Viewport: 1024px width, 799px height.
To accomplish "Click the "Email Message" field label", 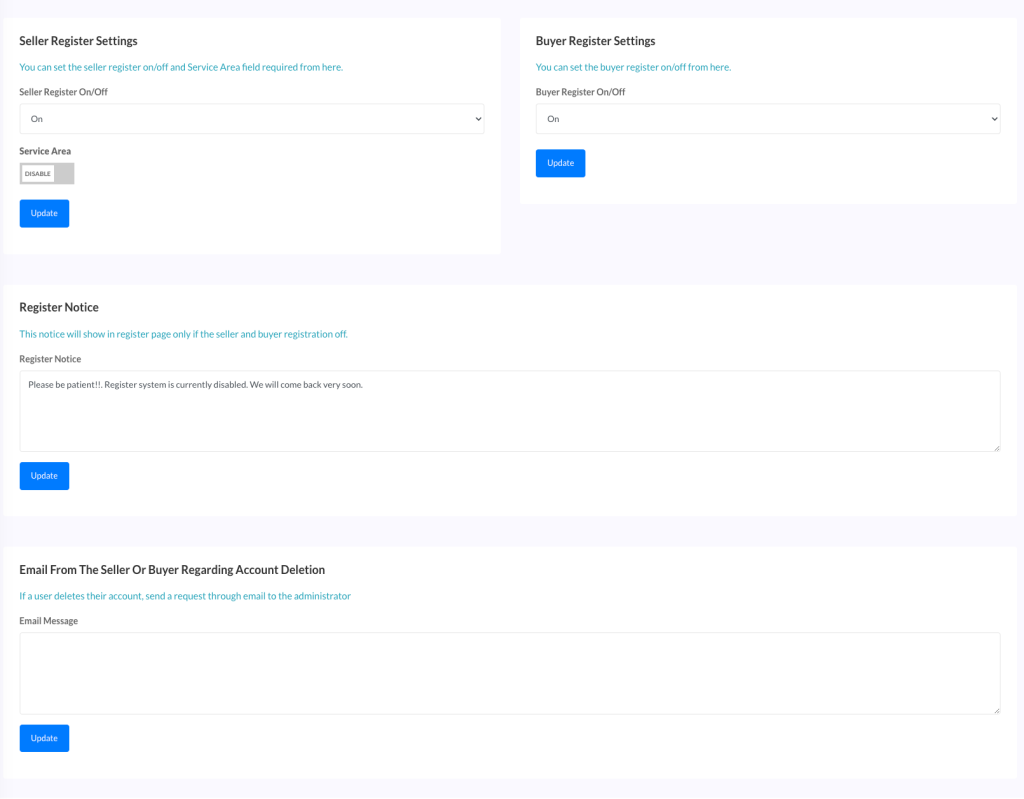I will [48, 621].
